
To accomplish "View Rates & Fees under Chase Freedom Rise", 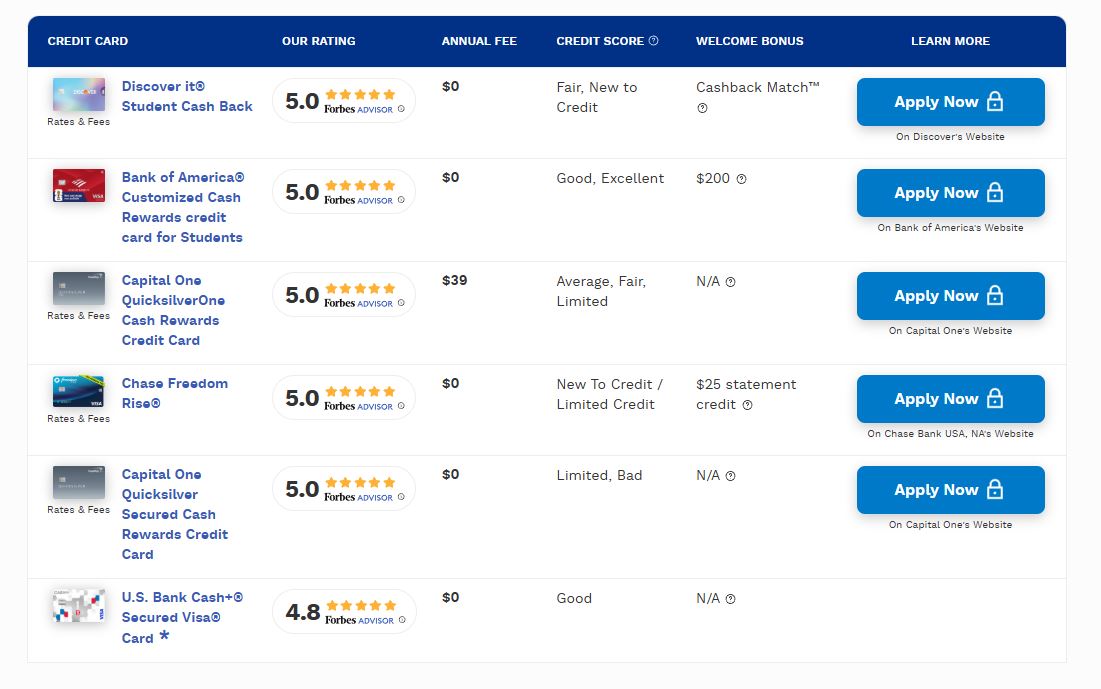I will click(78, 419).
